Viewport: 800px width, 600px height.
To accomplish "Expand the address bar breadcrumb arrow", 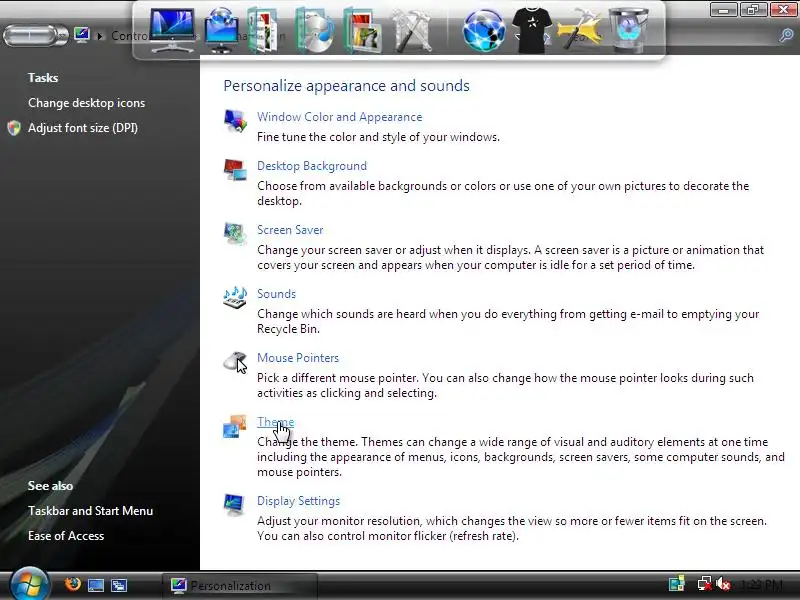I will tap(101, 36).
